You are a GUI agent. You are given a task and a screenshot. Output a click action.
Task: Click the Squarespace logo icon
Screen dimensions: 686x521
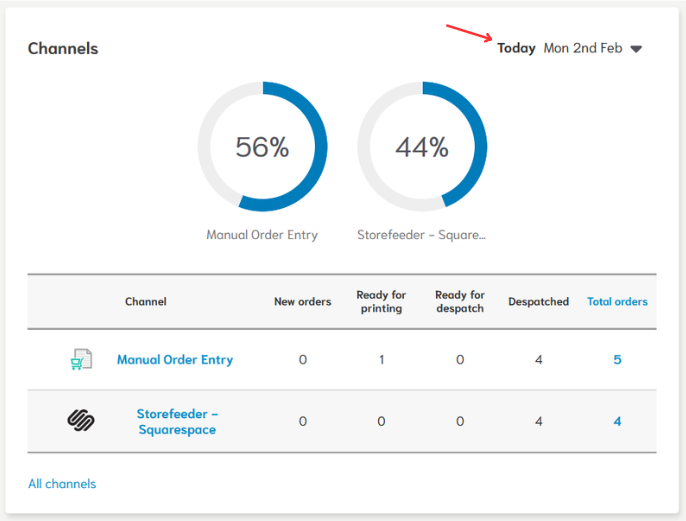tap(81, 421)
